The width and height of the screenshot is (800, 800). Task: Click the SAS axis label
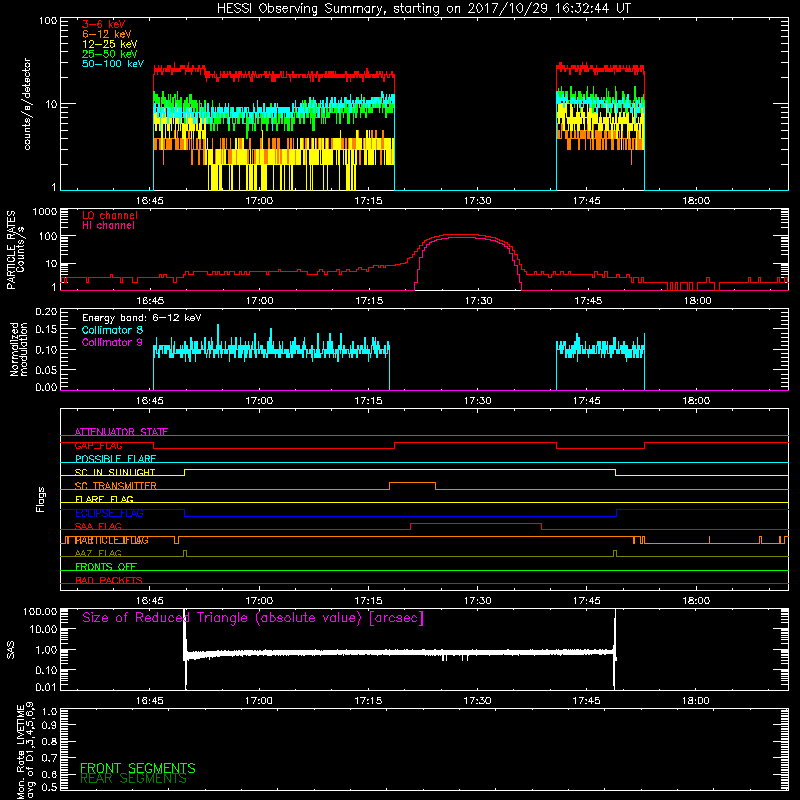click(10, 650)
